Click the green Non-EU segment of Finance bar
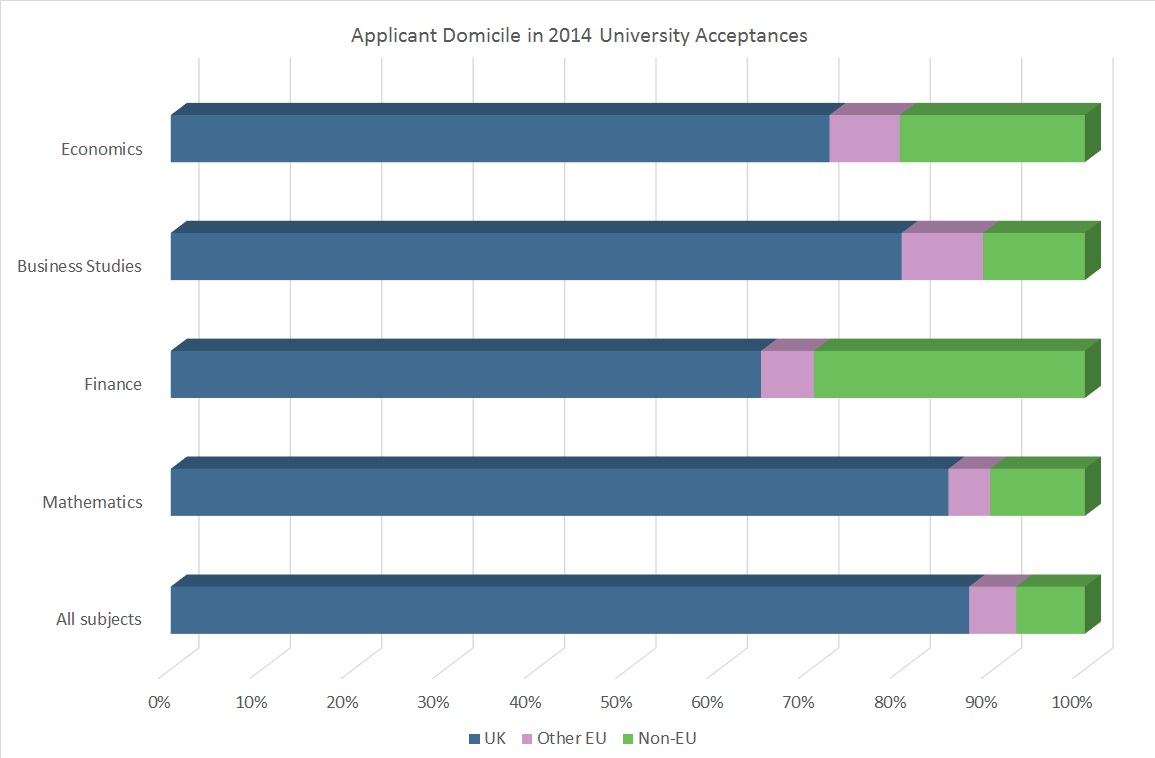 [948, 374]
